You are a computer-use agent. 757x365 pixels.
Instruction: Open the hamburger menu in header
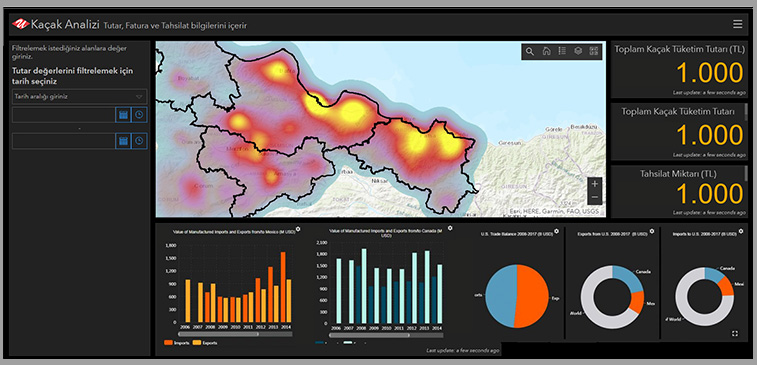tap(737, 24)
